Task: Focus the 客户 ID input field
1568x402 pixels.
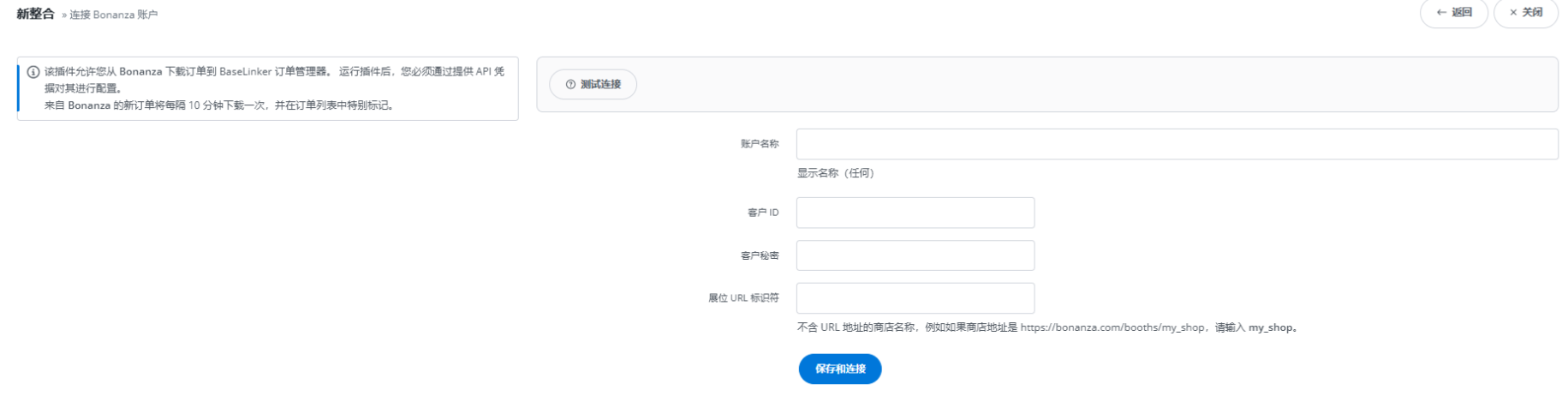Action: (x=915, y=213)
